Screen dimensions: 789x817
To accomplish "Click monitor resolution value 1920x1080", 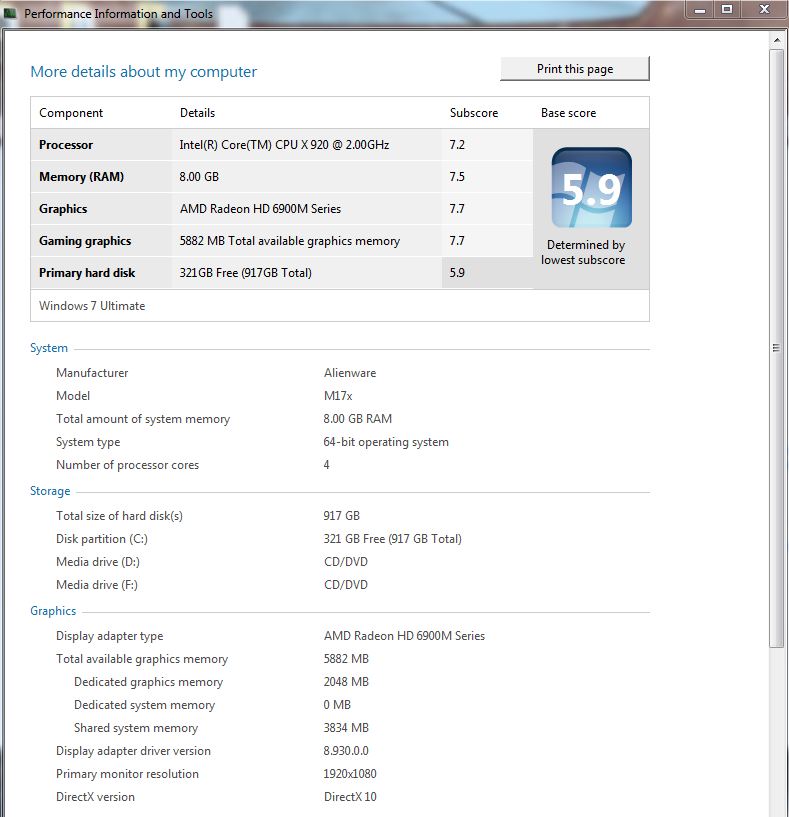I will [350, 774].
